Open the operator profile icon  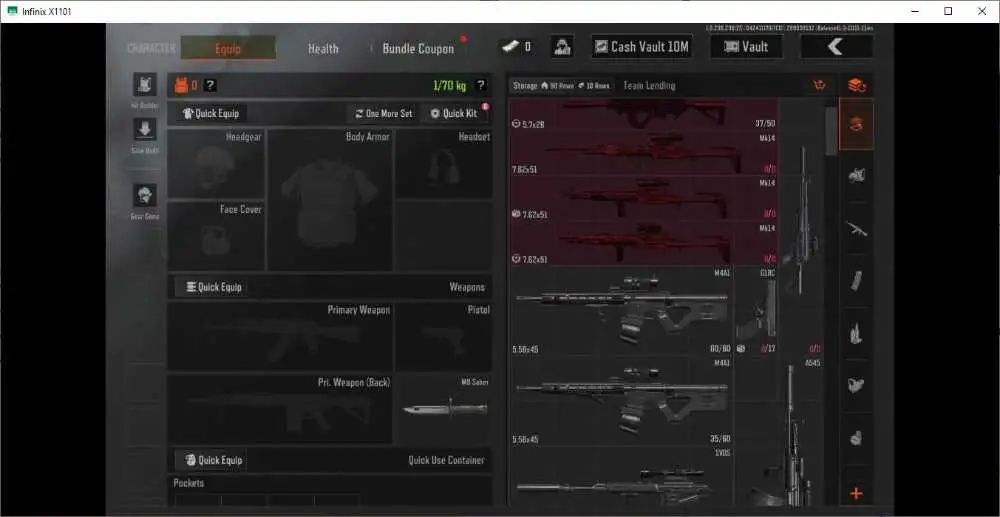(x=562, y=47)
